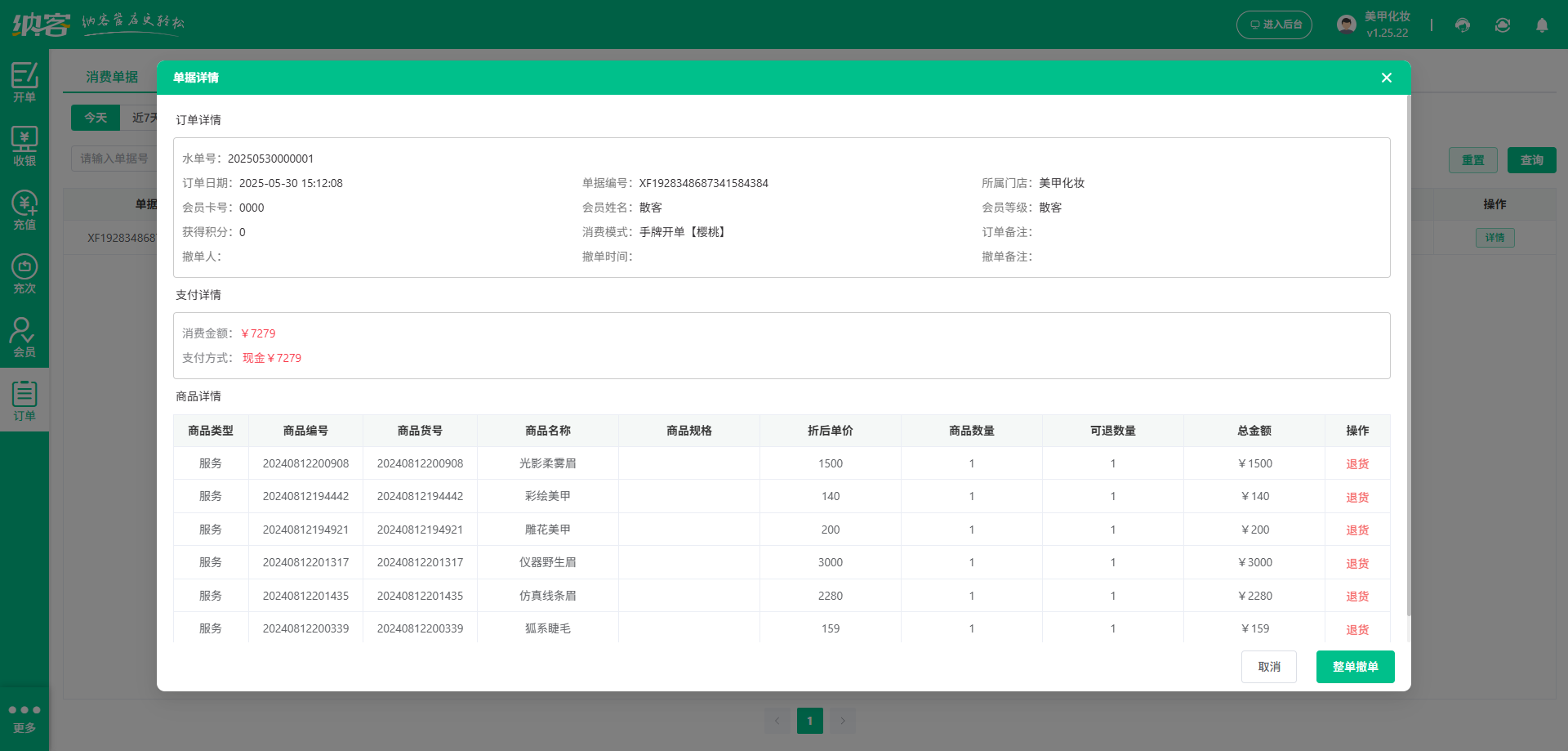Close the 单据详情 dialog
The width and height of the screenshot is (1568, 751).
[1386, 78]
